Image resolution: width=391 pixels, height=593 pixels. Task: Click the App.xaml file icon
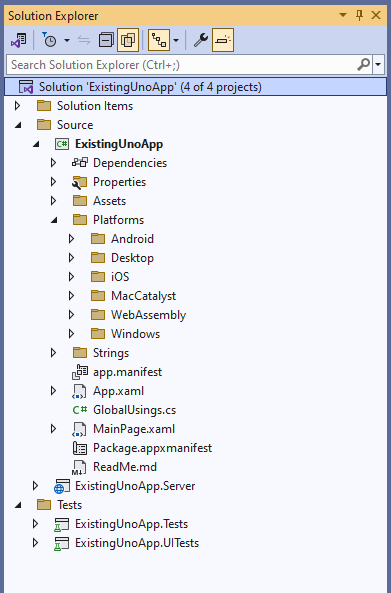click(79, 391)
